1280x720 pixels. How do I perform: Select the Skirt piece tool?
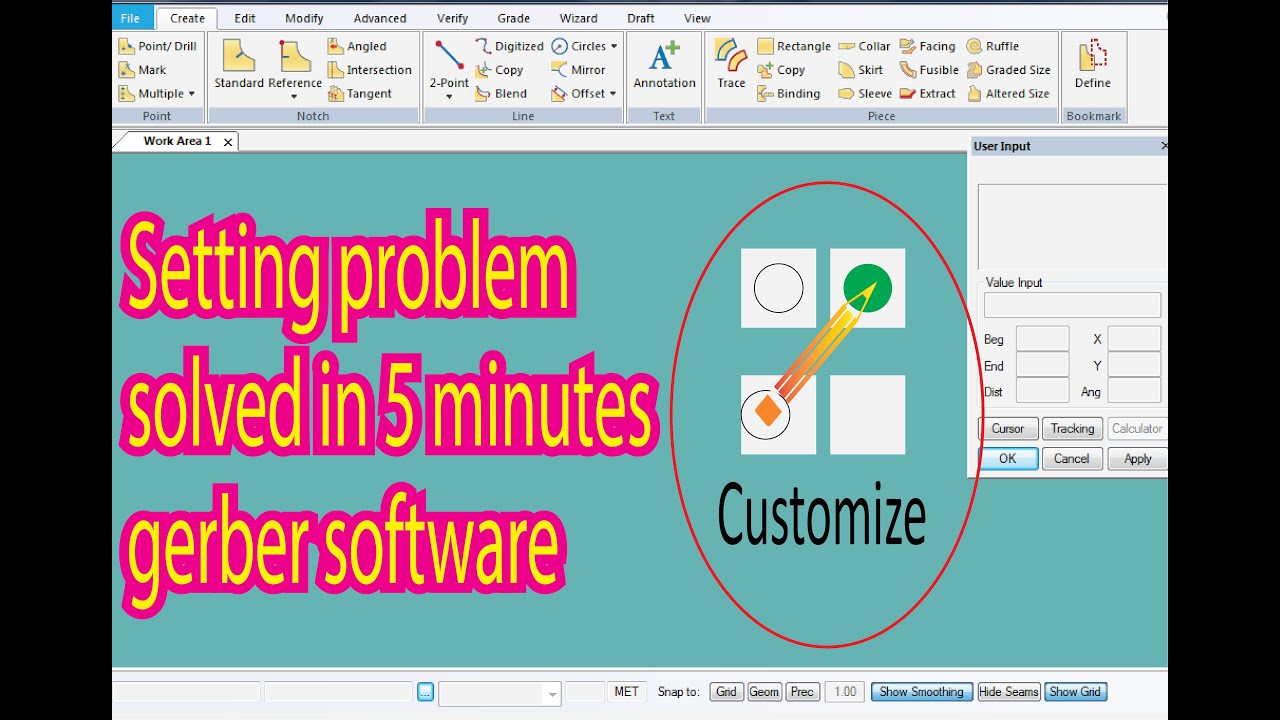861,70
